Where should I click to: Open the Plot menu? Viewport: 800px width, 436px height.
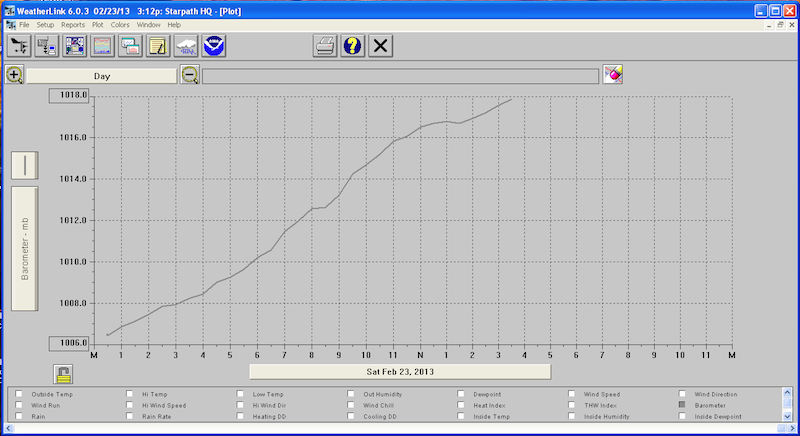point(97,25)
